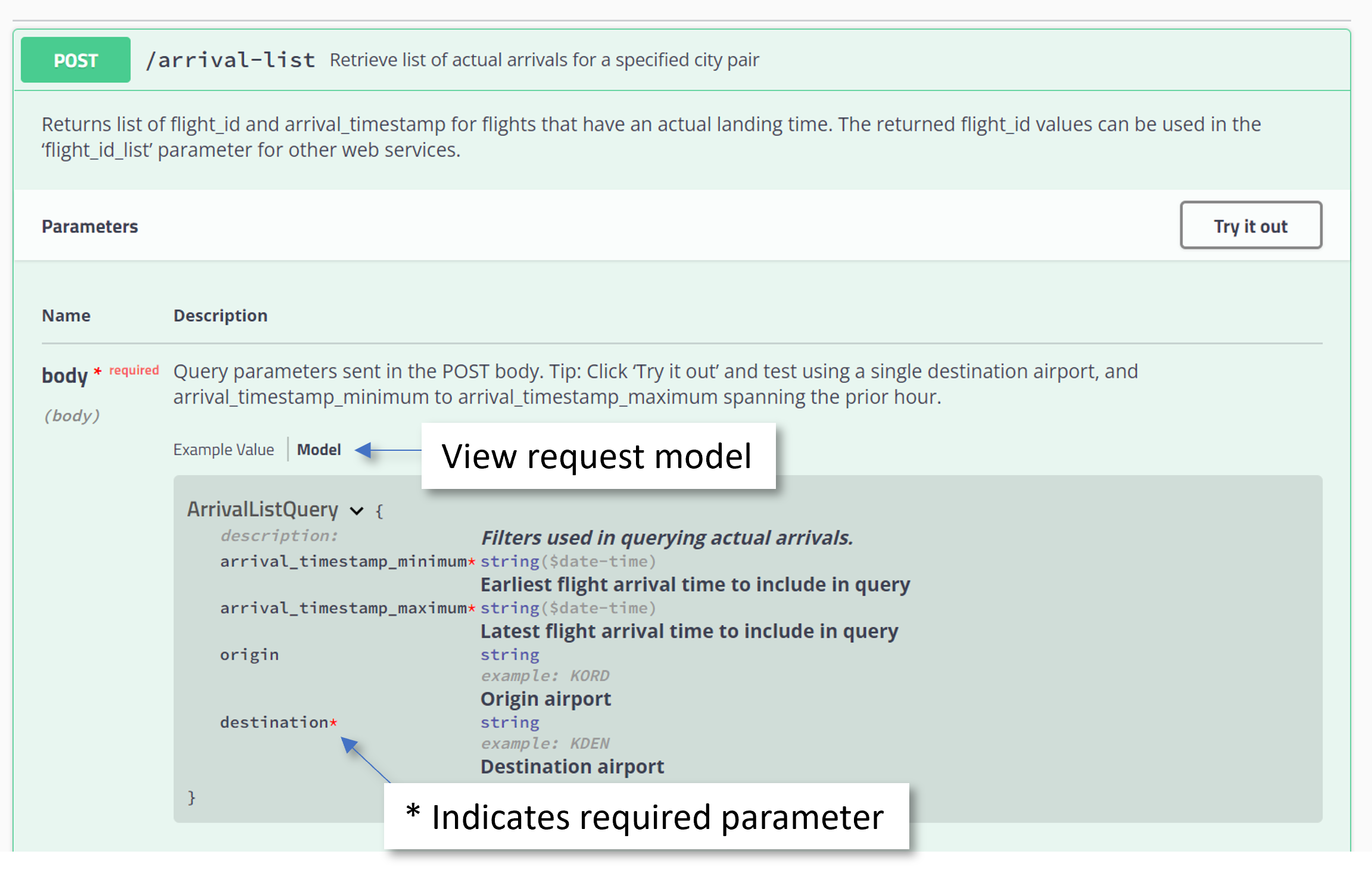The image size is (1372, 879).
Task: Click the origin property name
Action: (x=249, y=655)
